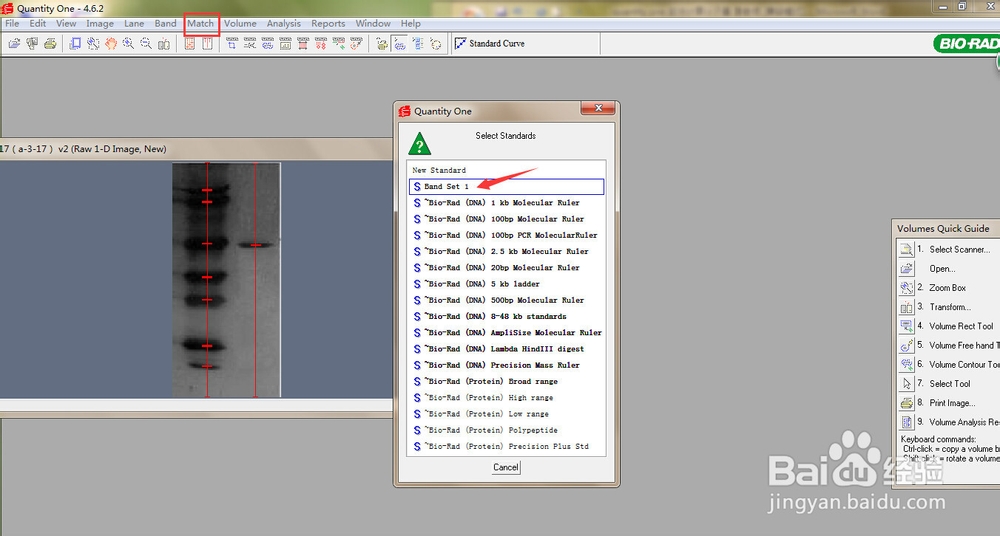This screenshot has height=536, width=1000.
Task: Open the View menu
Action: click(66, 24)
